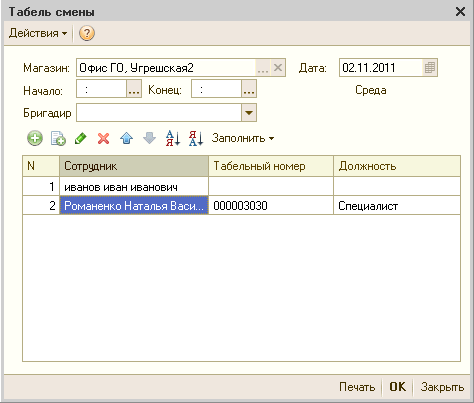Image resolution: width=474 pixels, height=403 pixels.
Task: Open the calendar picker for Дата
Action: pos(430,68)
